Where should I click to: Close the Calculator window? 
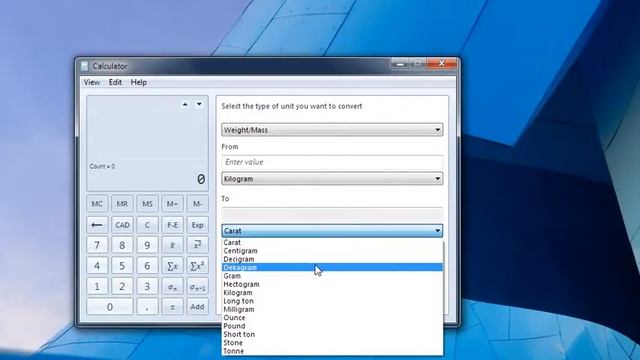coord(442,63)
